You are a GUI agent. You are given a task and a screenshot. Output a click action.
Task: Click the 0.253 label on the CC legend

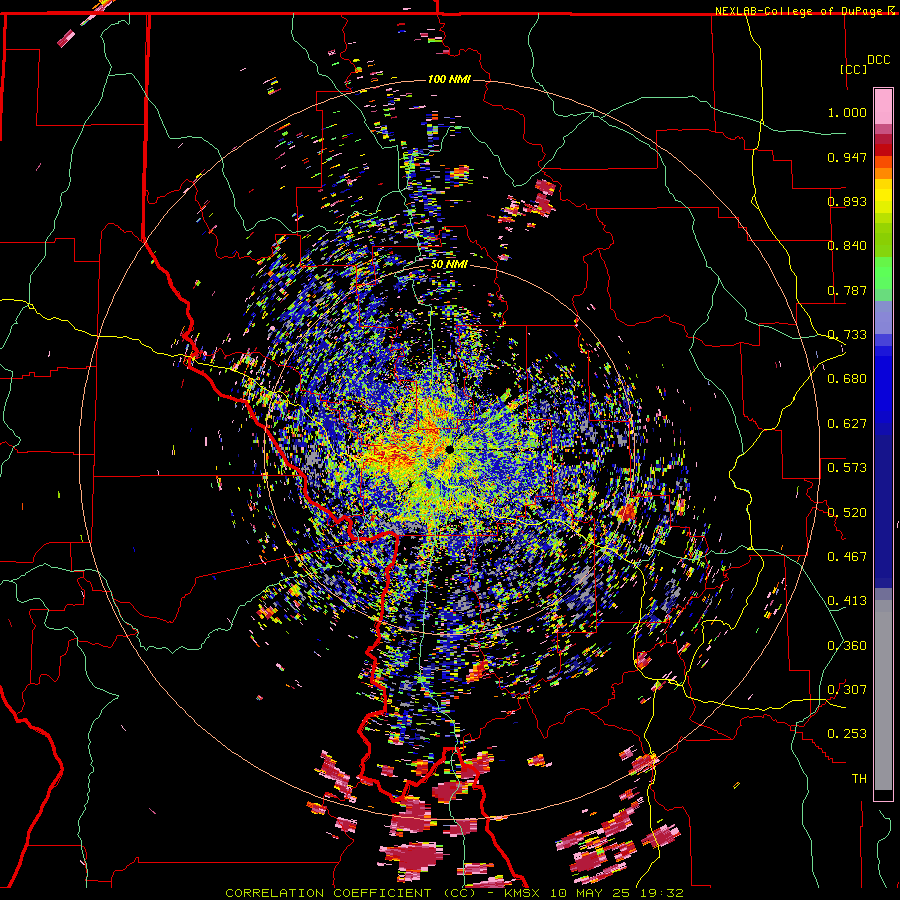pos(847,734)
